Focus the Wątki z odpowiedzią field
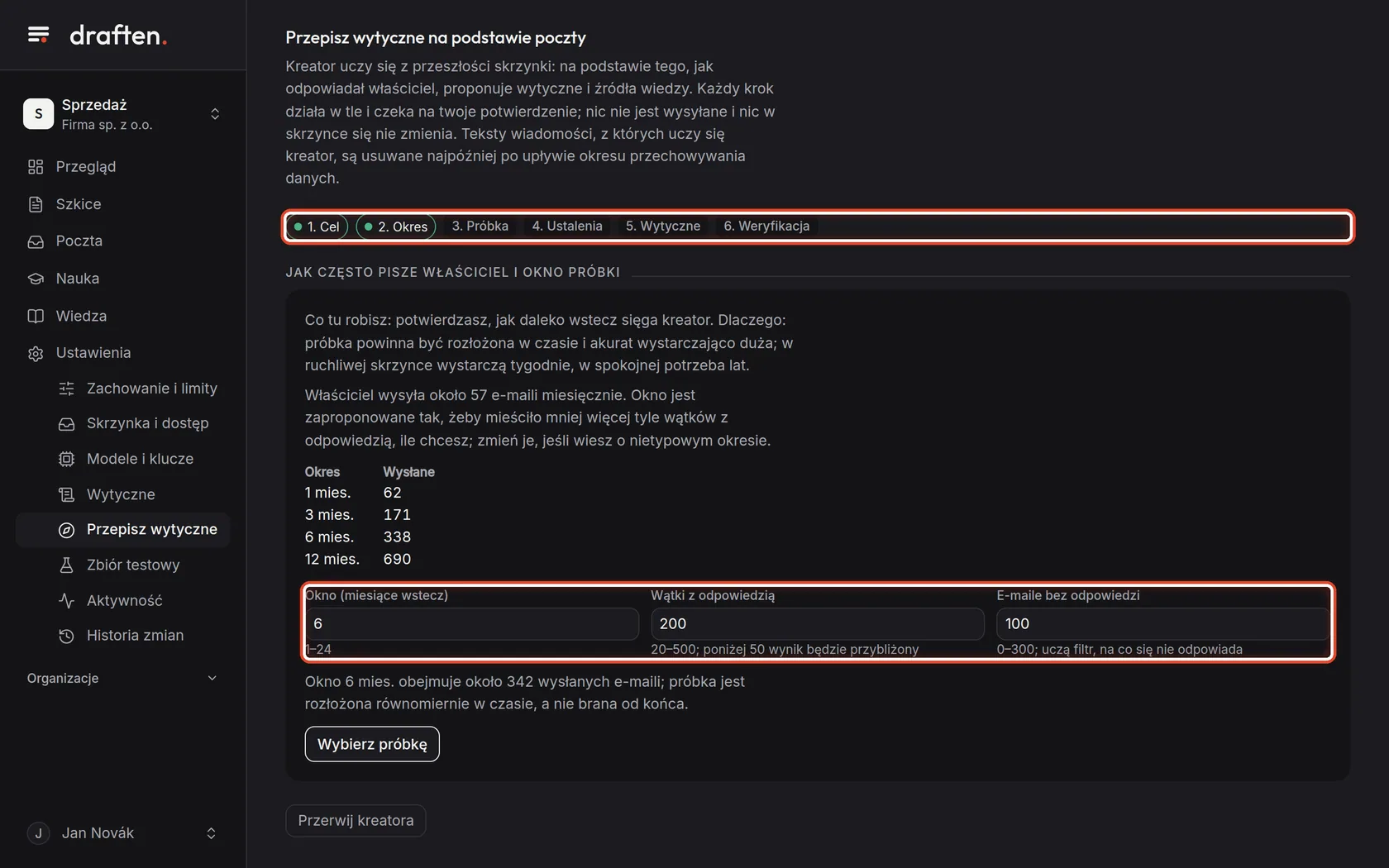The height and width of the screenshot is (868, 1389). pyautogui.click(x=818, y=624)
